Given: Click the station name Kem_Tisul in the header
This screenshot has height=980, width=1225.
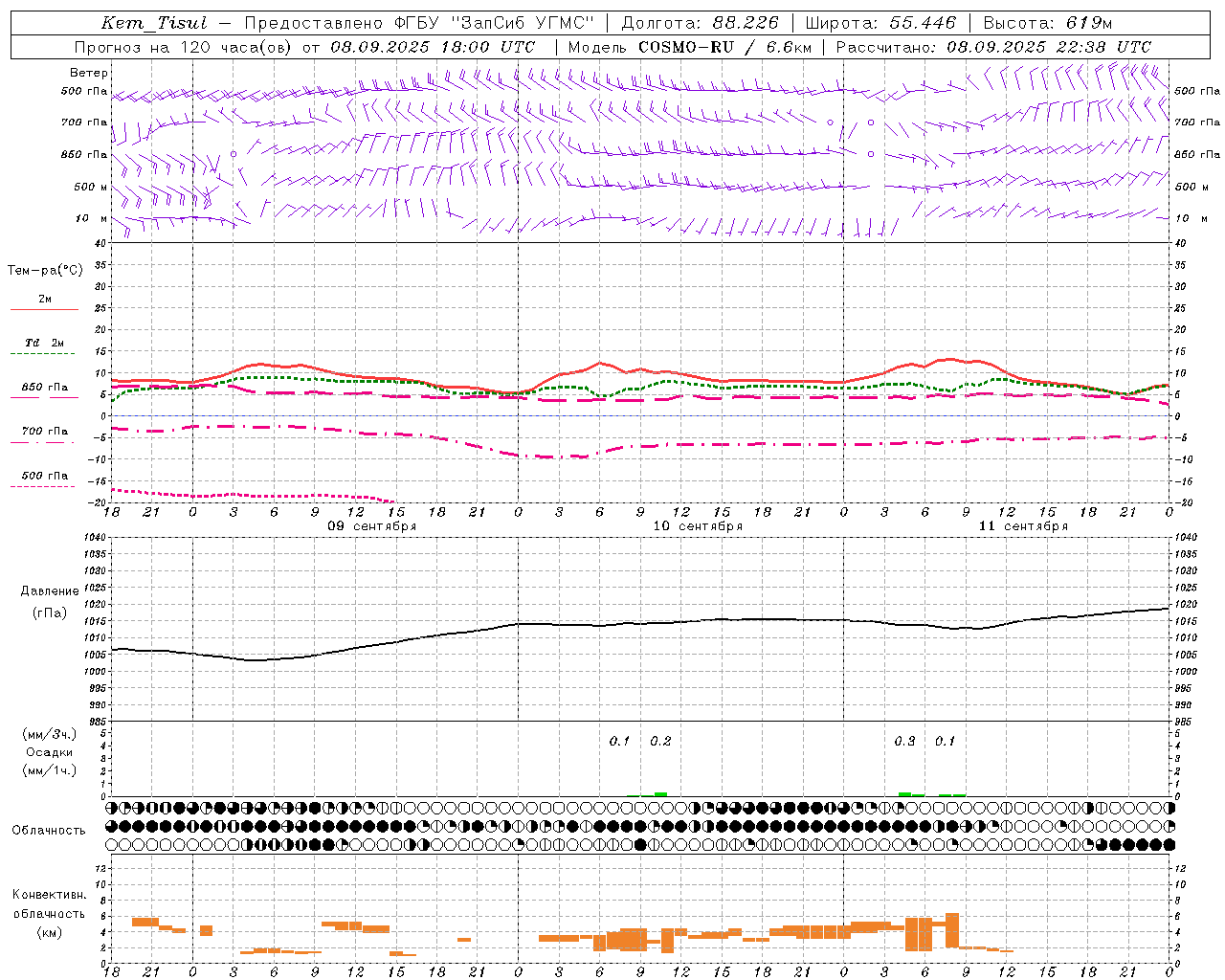Looking at the screenshot, I should (153, 23).
